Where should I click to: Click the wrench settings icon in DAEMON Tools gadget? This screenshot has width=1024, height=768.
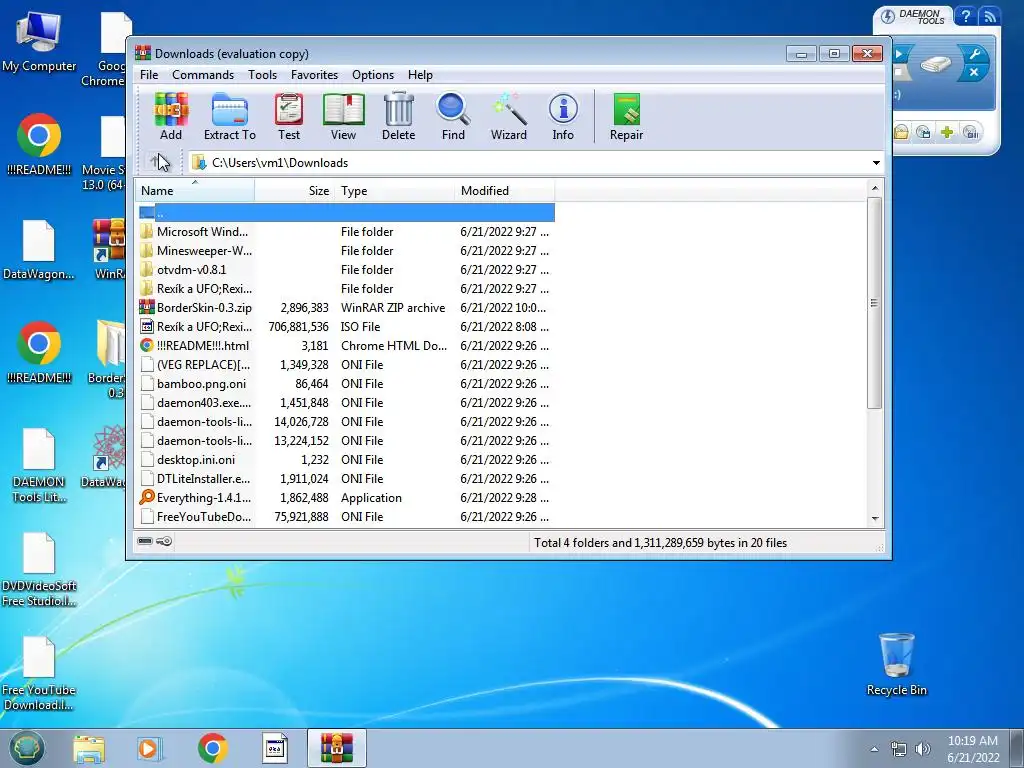974,54
